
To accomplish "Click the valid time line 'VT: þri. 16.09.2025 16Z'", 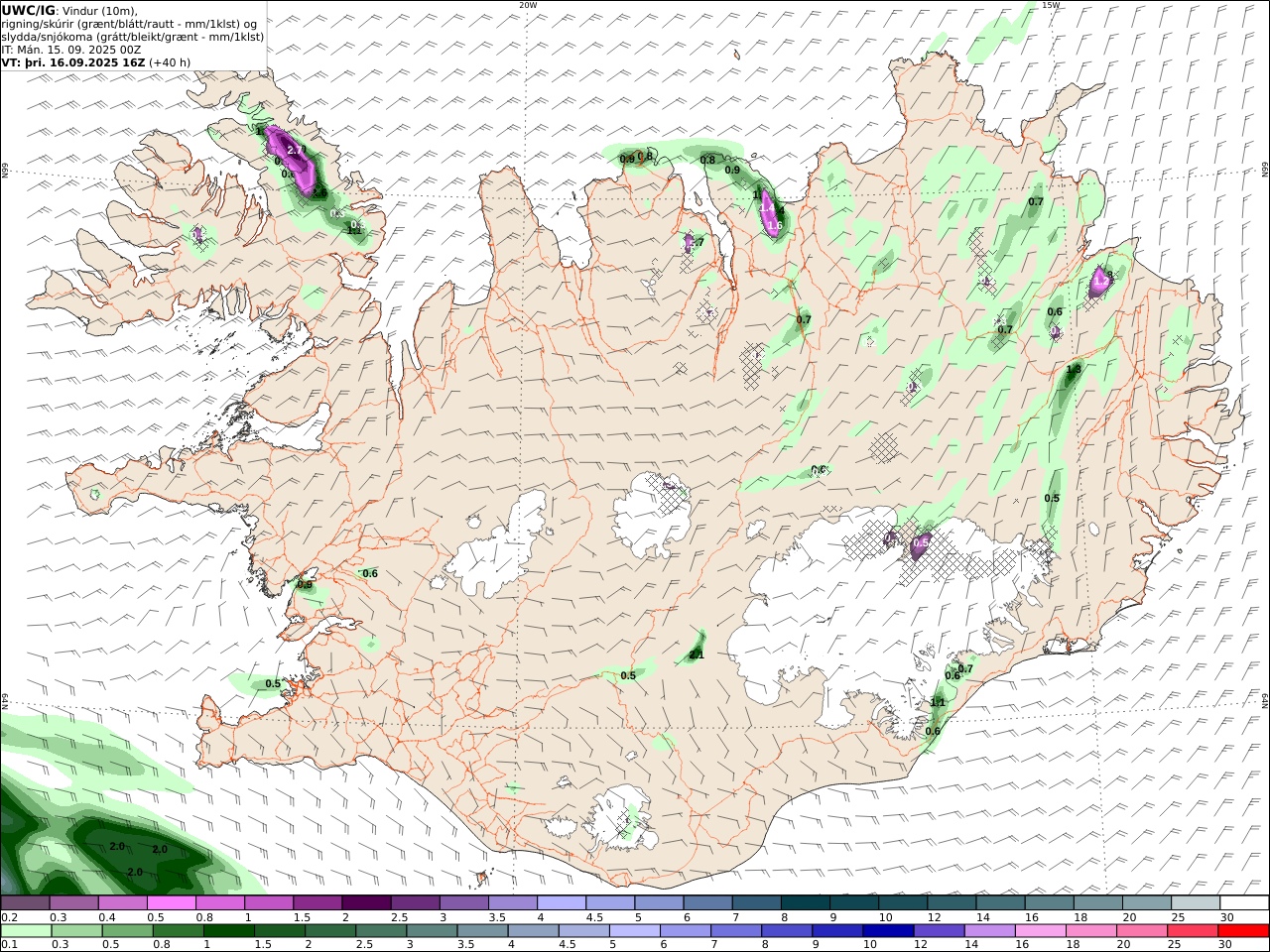I will click(x=73, y=61).
